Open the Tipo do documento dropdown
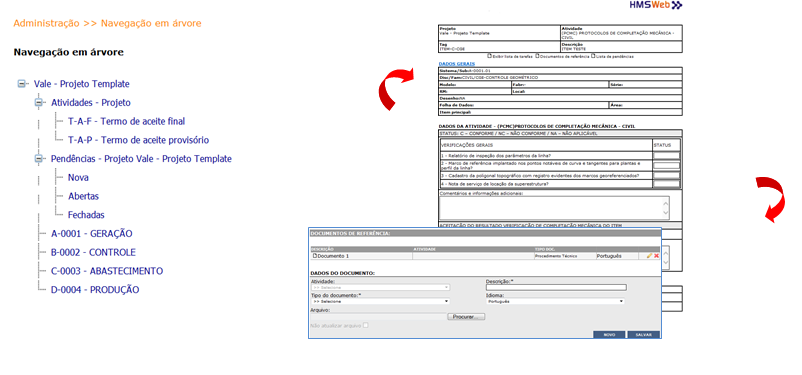Viewport: 802px width, 375px height. 380,301
